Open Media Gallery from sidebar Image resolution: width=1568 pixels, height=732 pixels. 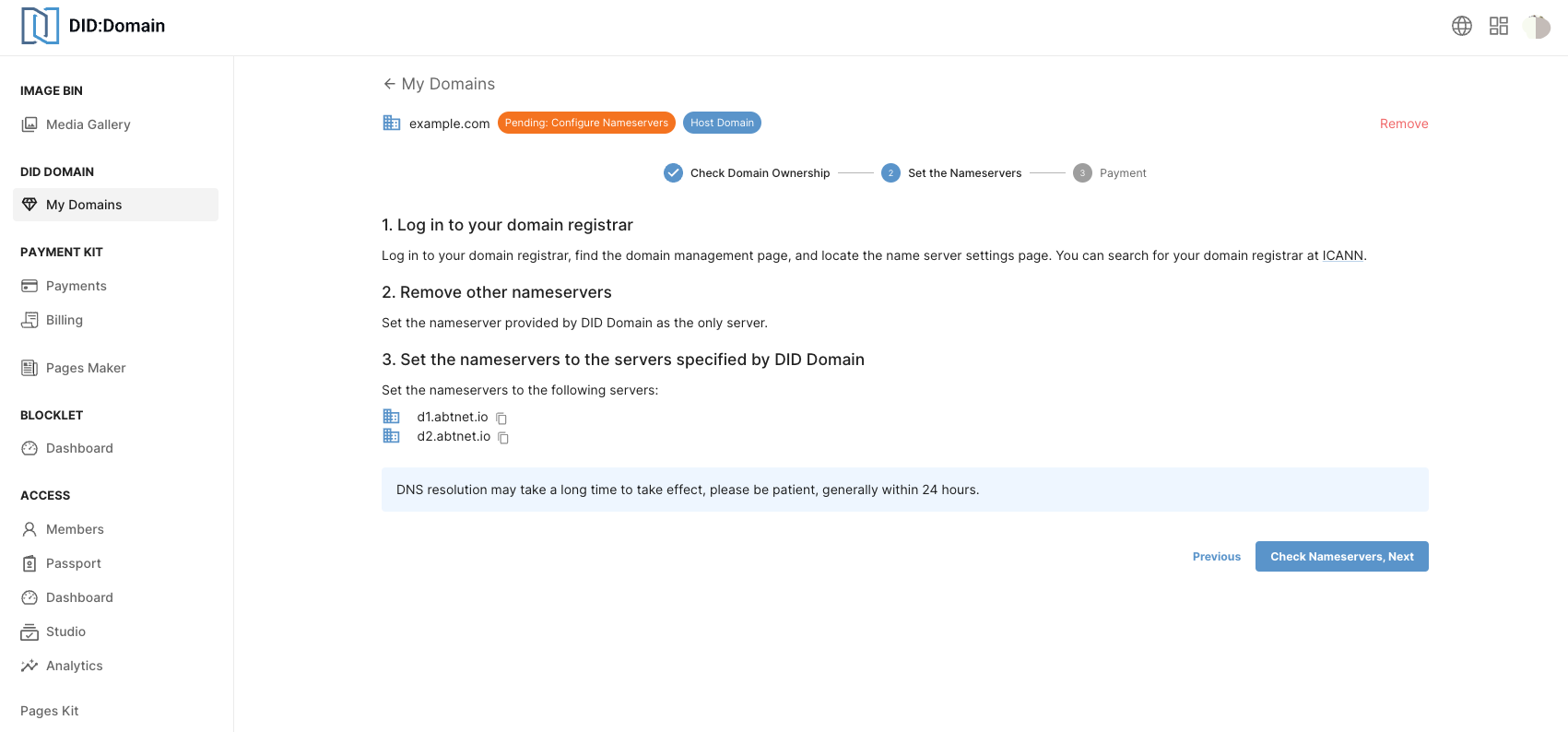click(88, 124)
